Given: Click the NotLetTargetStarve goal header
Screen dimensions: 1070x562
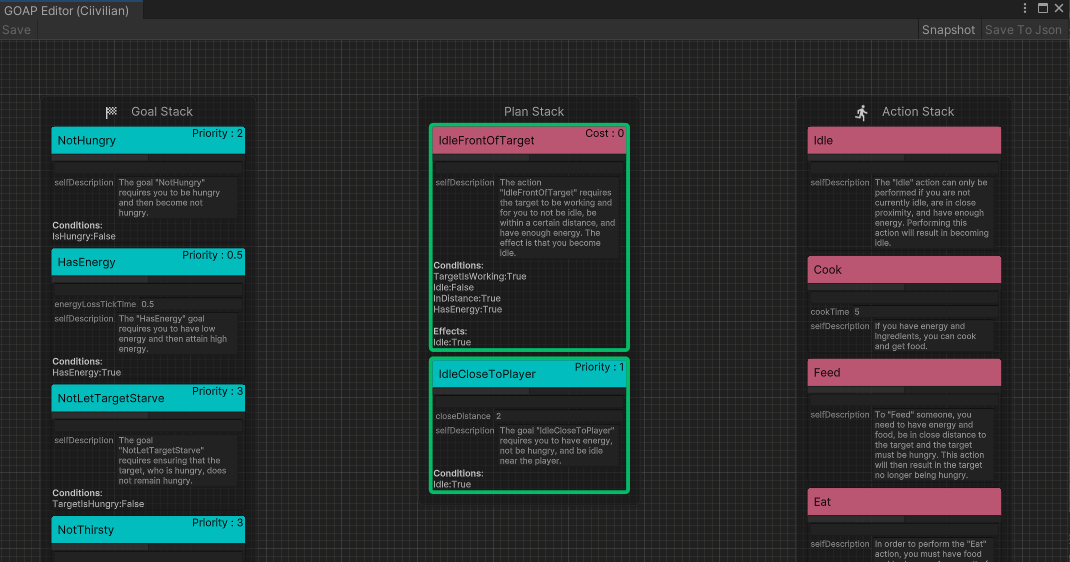Looking at the screenshot, I should coord(148,398).
